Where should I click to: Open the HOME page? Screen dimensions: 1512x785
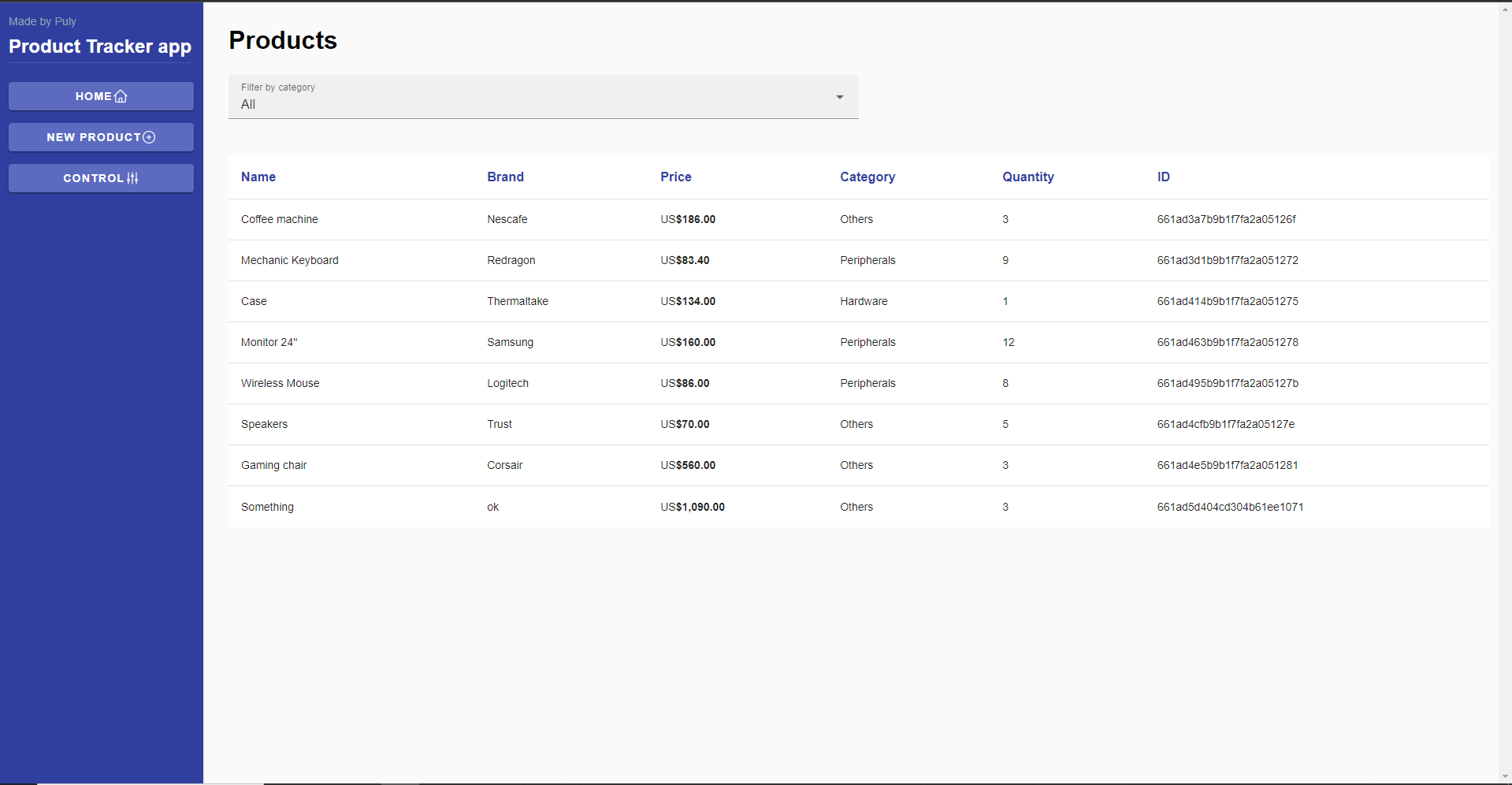101,96
